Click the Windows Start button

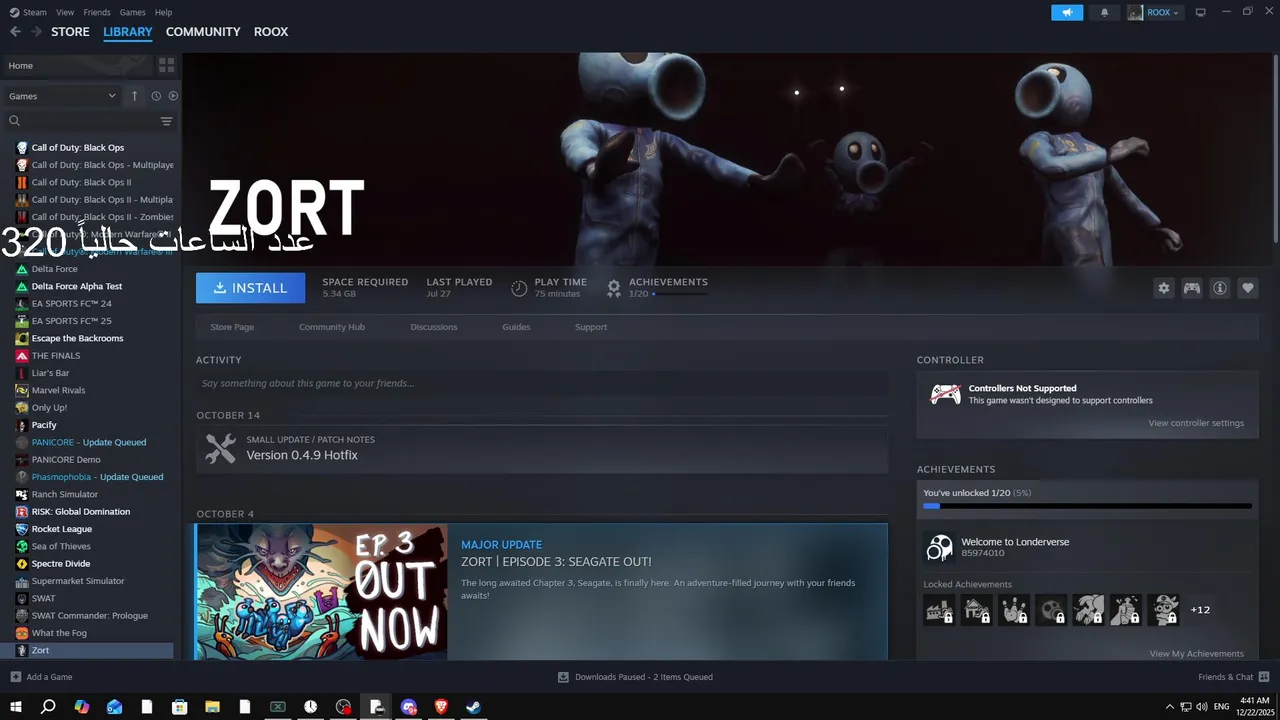click(15, 707)
